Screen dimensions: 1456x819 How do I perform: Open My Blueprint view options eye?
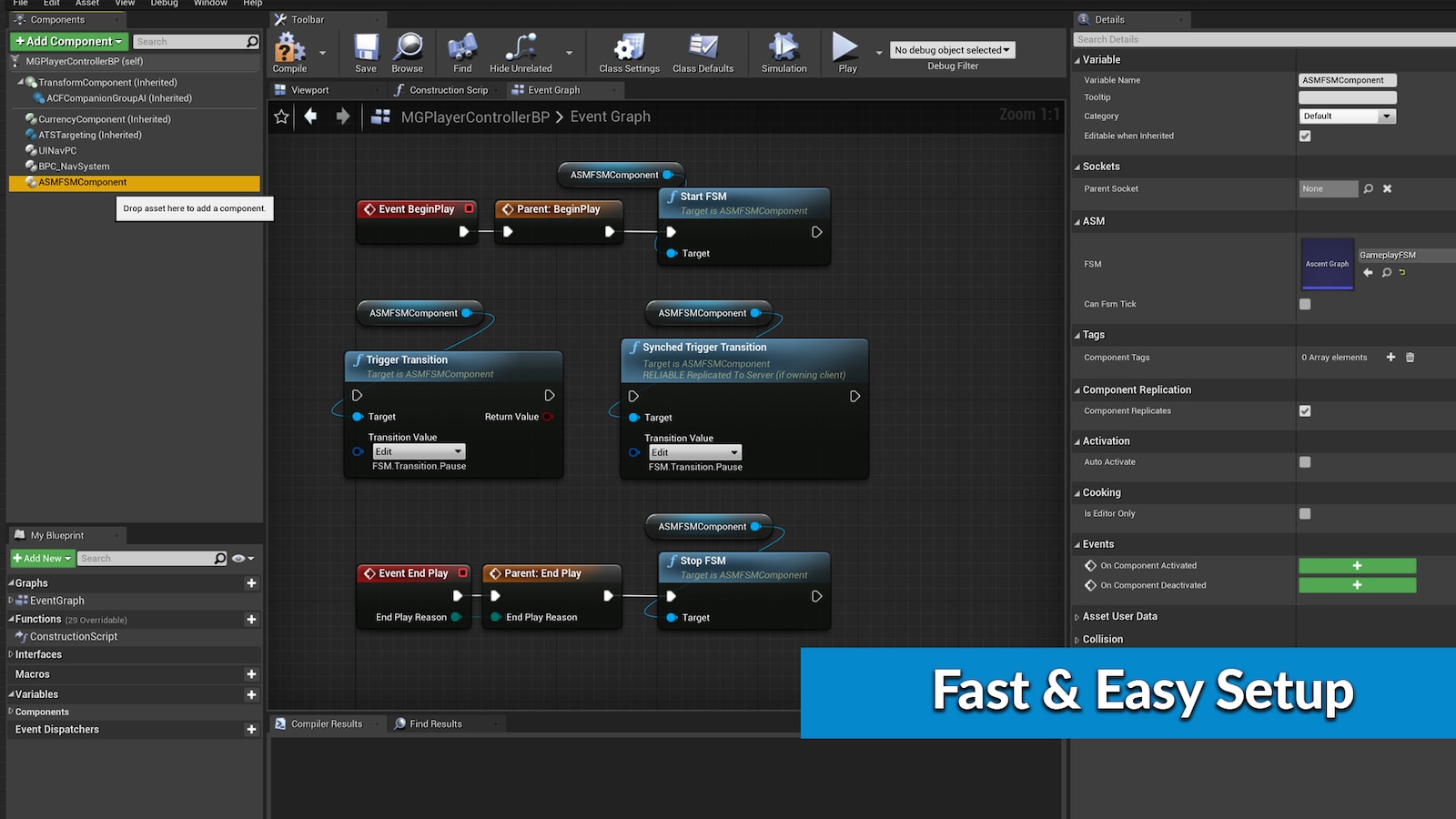click(242, 559)
